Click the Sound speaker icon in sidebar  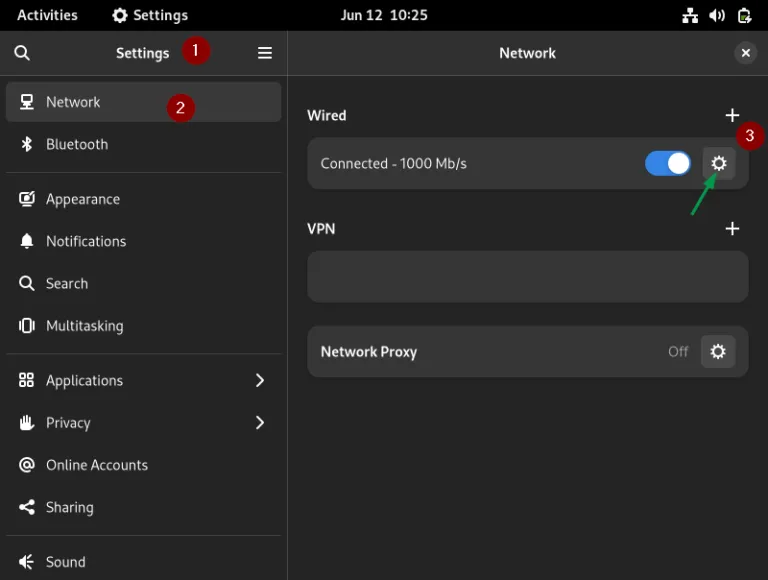click(26, 562)
